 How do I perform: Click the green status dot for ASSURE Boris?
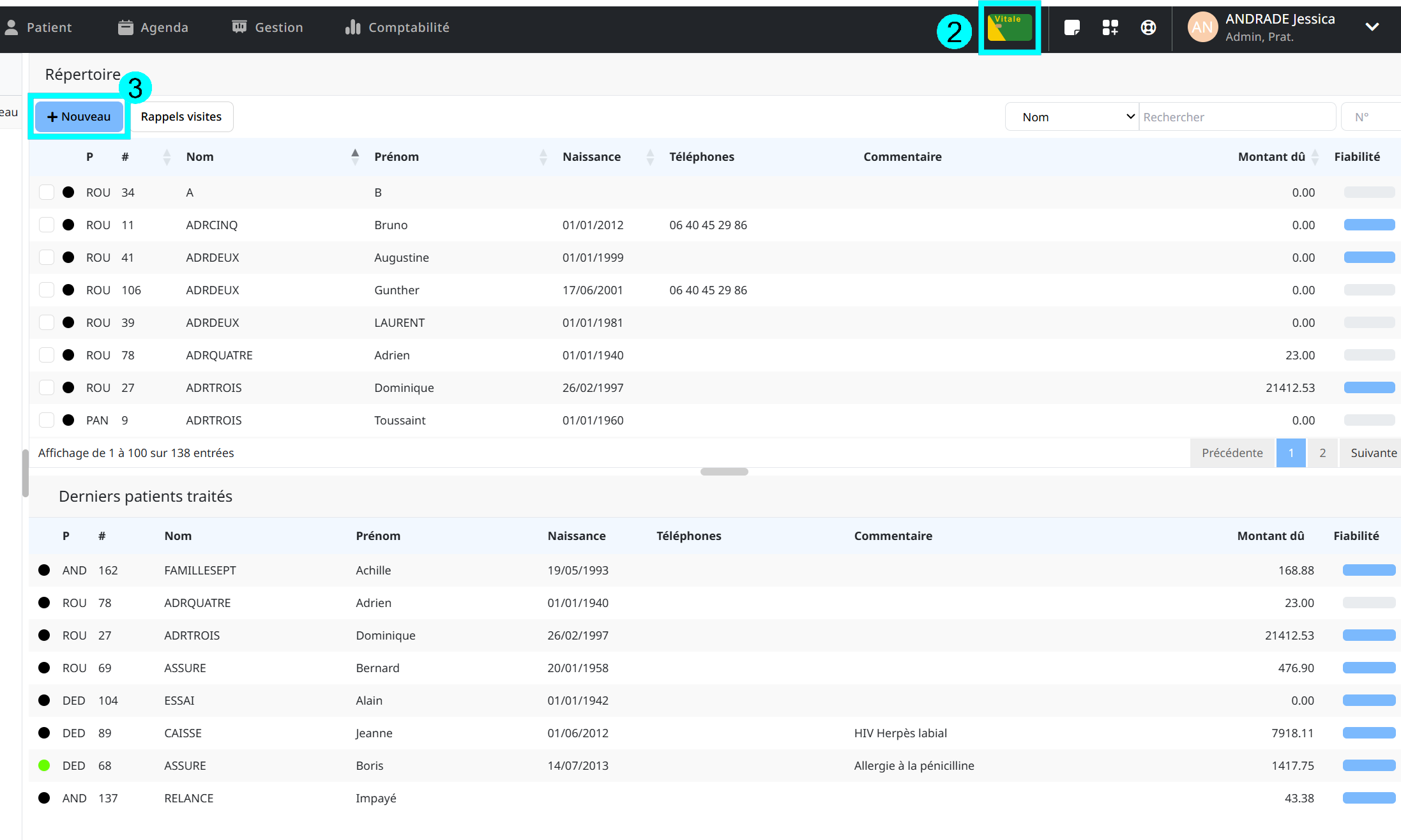click(x=44, y=765)
